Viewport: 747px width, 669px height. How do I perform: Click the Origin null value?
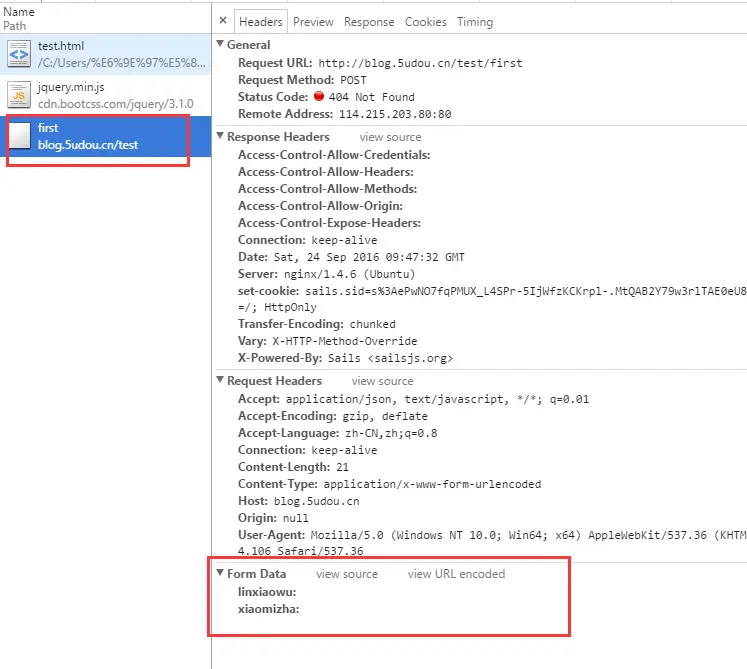295,518
